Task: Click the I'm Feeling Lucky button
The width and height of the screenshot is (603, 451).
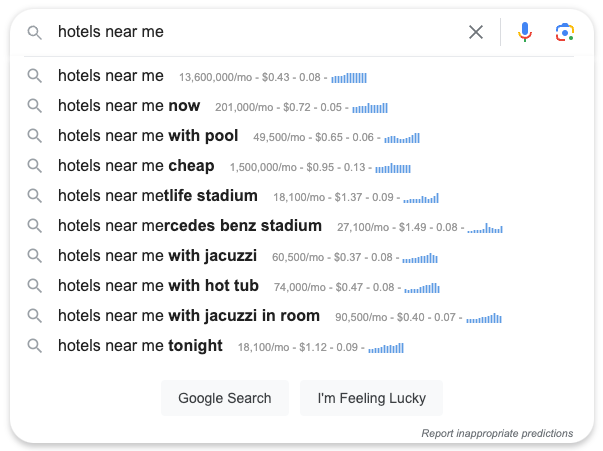Action: pyautogui.click(x=371, y=398)
